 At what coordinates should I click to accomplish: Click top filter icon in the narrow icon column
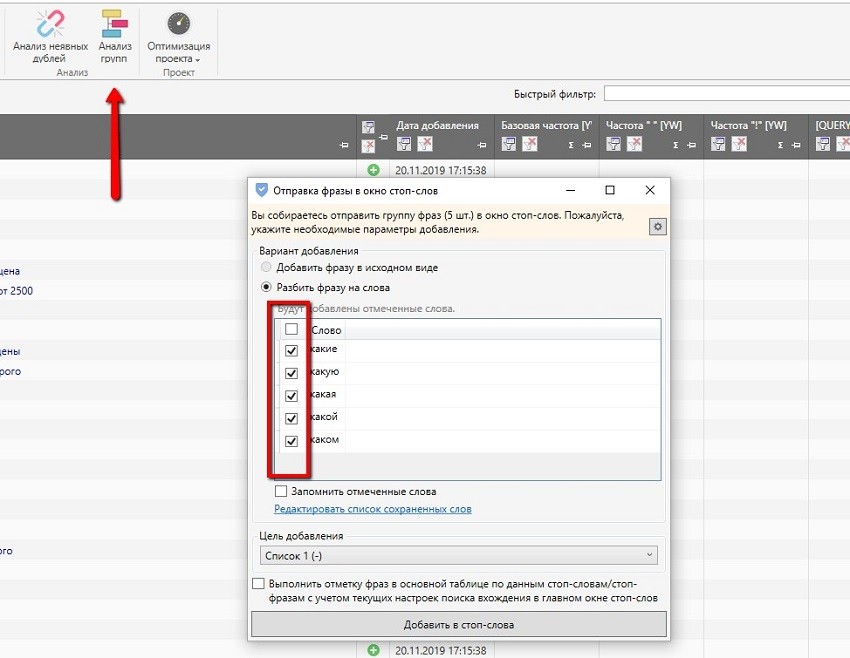368,127
